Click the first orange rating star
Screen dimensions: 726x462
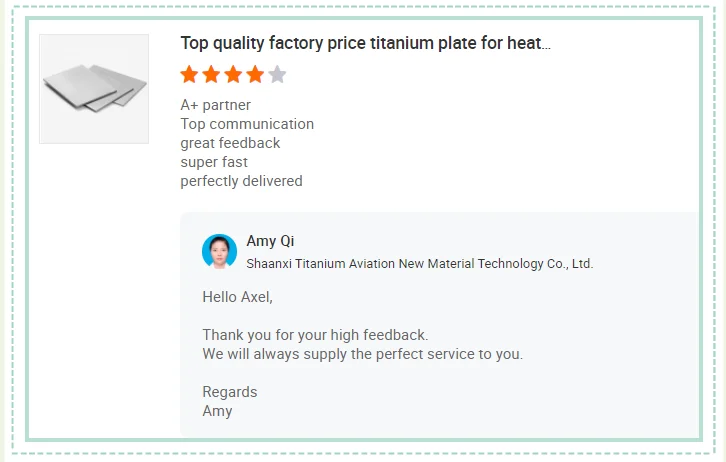tap(189, 74)
